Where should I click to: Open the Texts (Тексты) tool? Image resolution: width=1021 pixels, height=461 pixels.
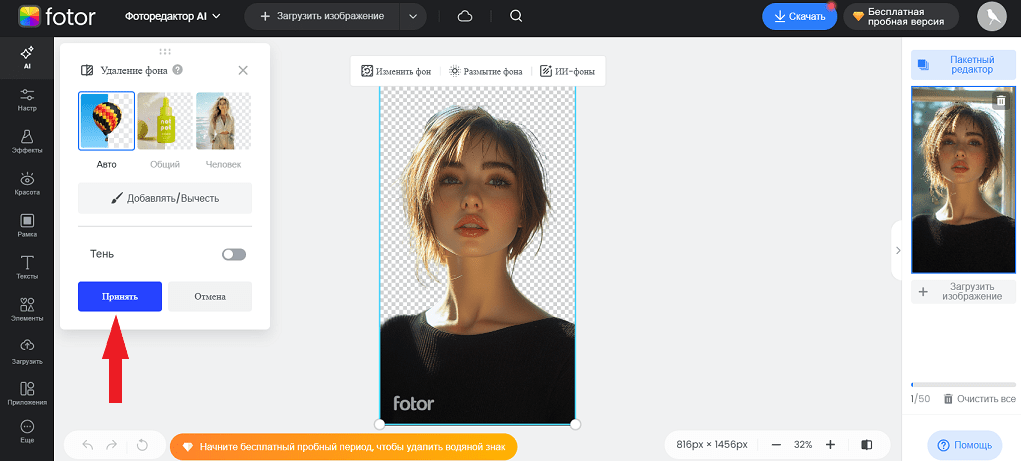(x=27, y=267)
